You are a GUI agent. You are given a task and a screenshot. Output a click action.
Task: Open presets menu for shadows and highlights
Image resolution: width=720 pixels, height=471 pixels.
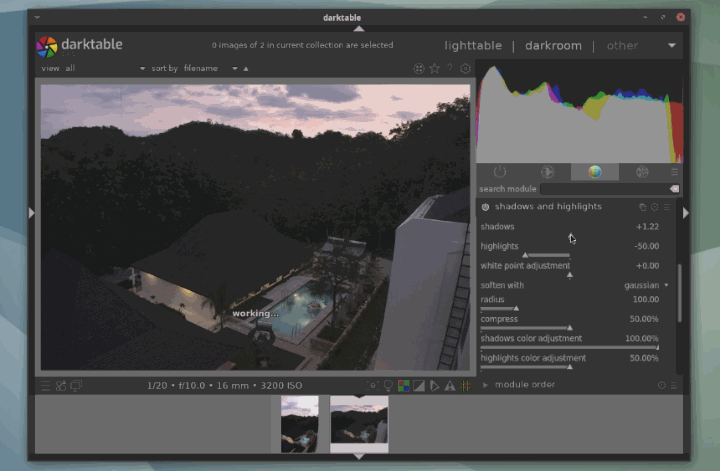[667, 207]
